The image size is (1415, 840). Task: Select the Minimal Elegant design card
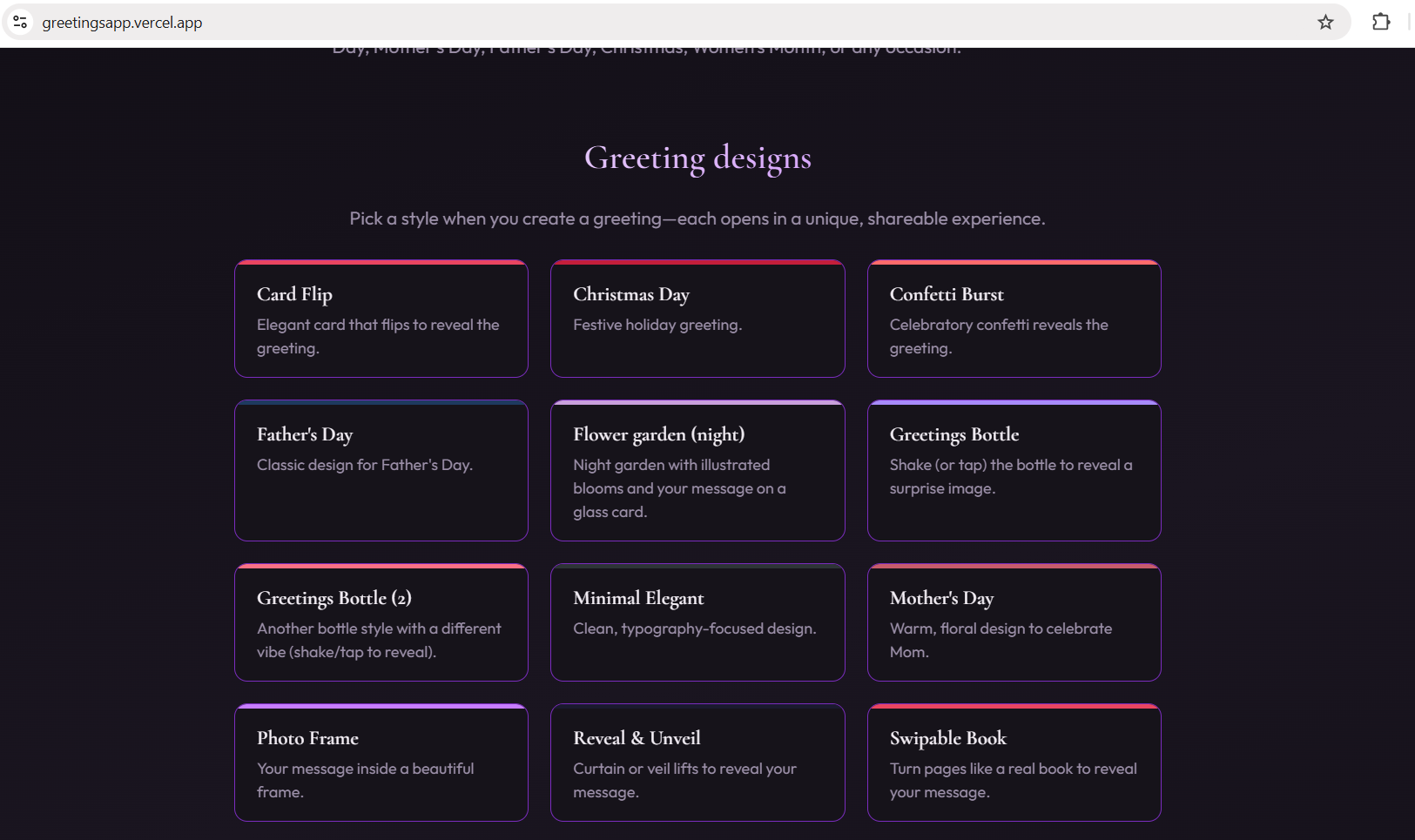pyautogui.click(x=697, y=622)
